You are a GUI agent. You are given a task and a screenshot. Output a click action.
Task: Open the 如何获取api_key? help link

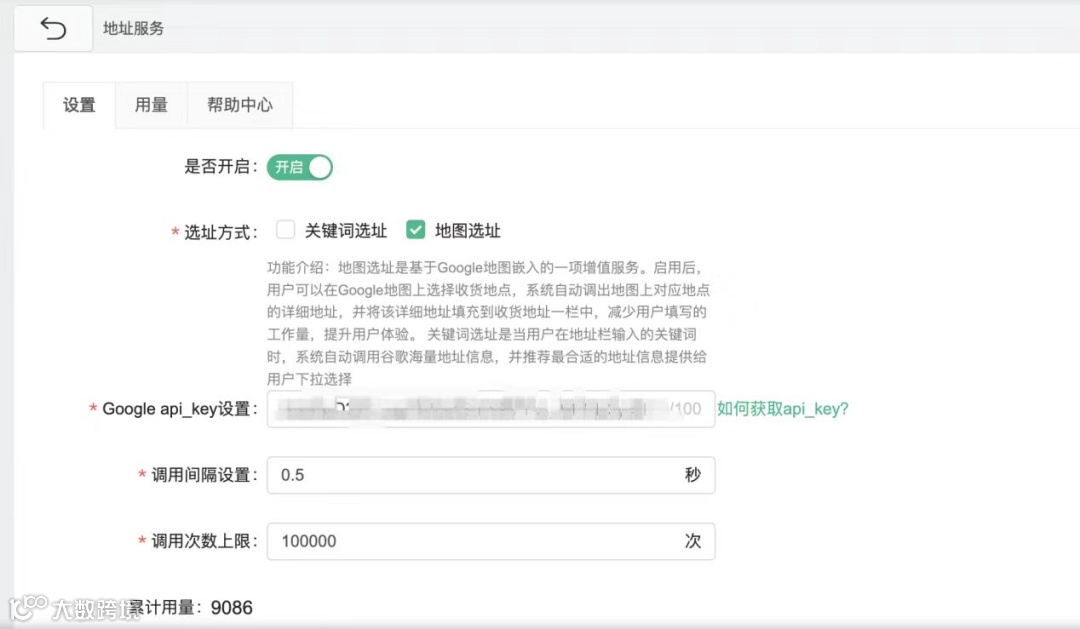click(782, 409)
